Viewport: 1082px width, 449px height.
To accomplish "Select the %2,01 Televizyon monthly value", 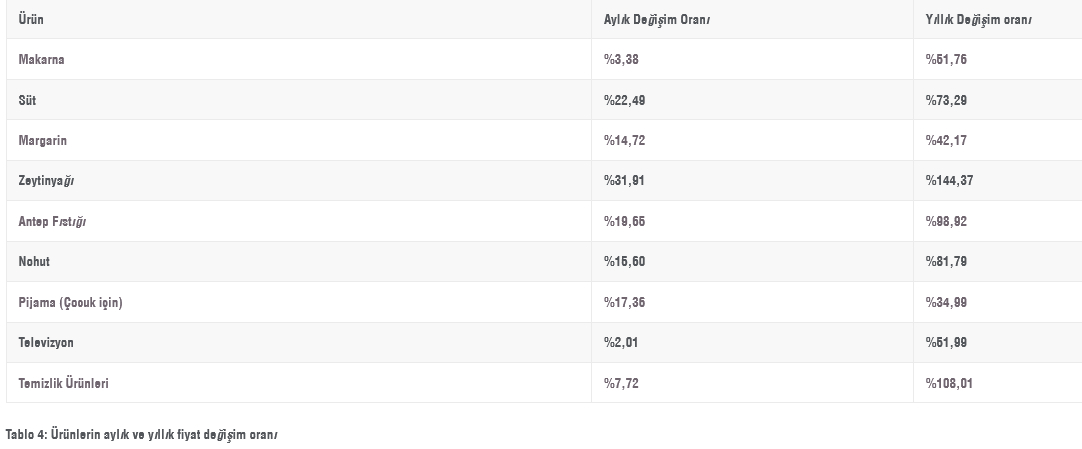I will pyautogui.click(x=621, y=342).
